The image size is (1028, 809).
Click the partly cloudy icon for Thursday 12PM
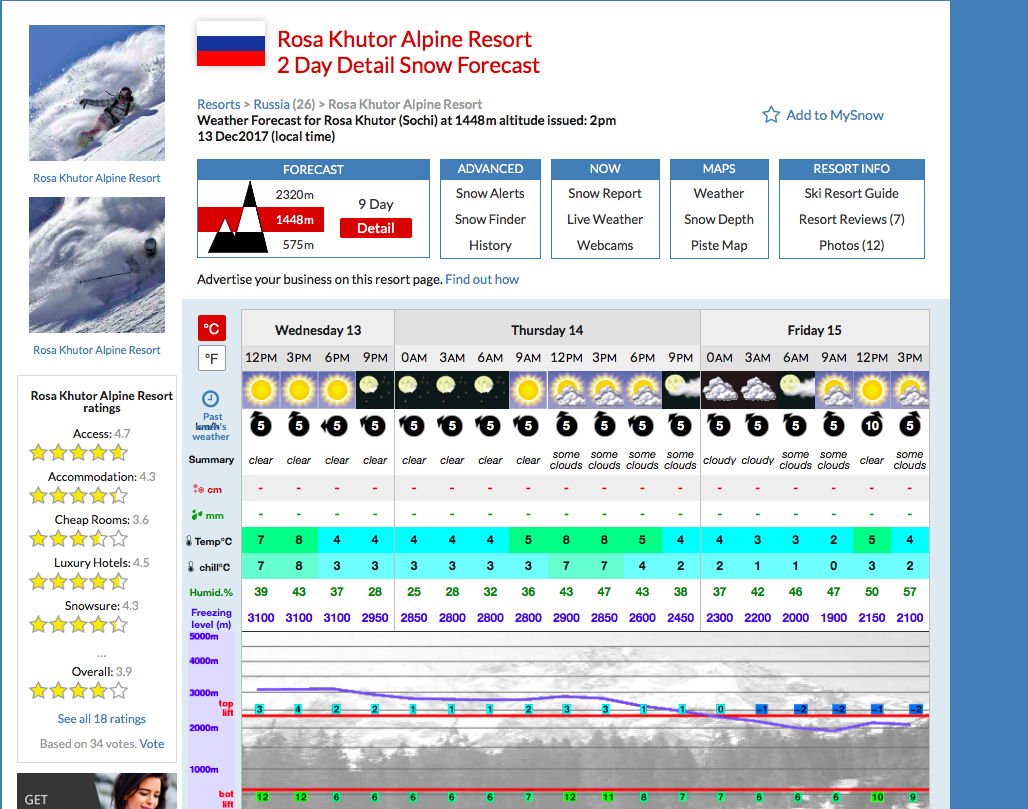tap(566, 389)
